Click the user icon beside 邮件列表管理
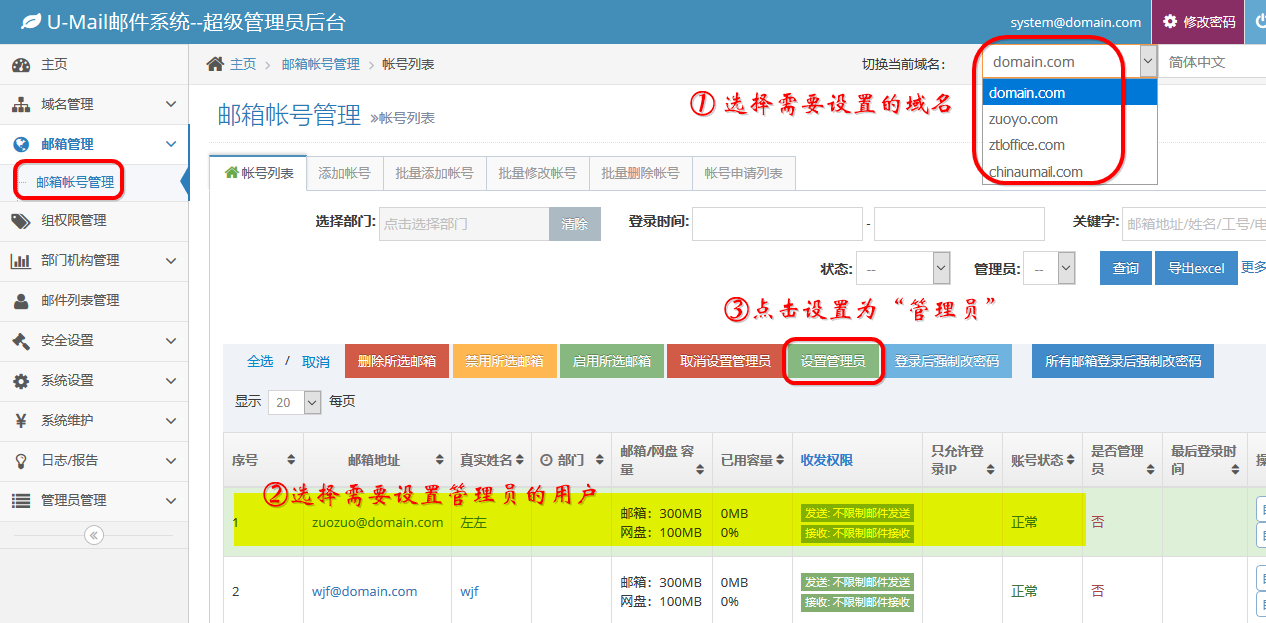The height and width of the screenshot is (623, 1266). tap(21, 300)
